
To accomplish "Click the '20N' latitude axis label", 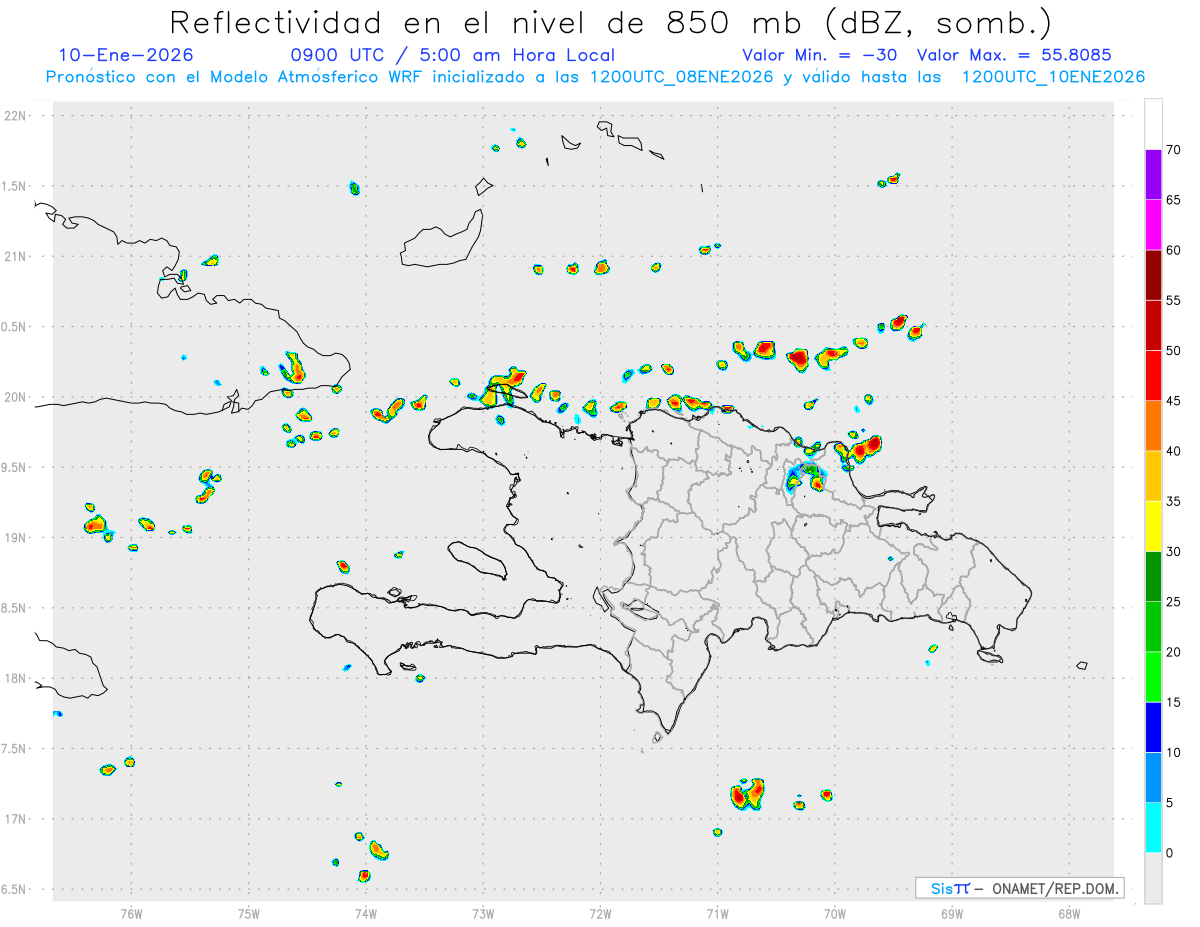I will pyautogui.click(x=17, y=397).
